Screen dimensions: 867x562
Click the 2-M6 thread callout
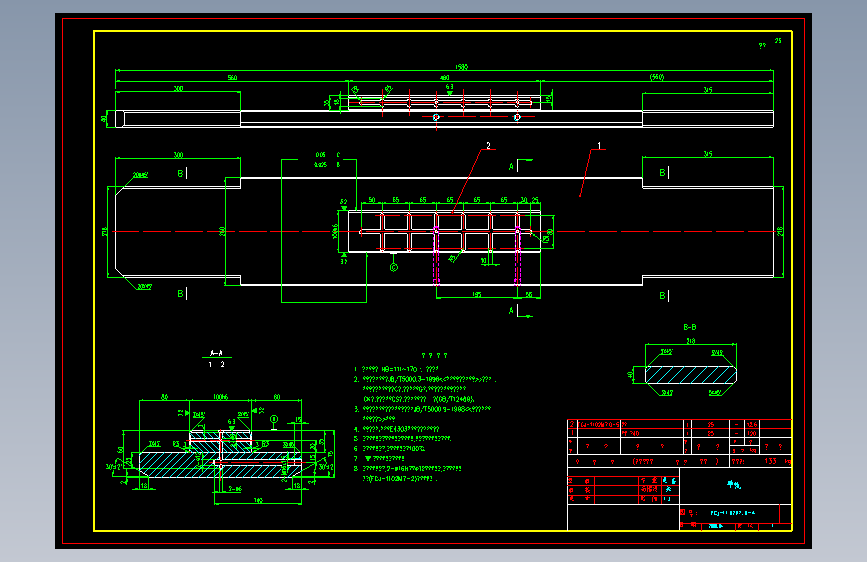pyautogui.click(x=235, y=489)
